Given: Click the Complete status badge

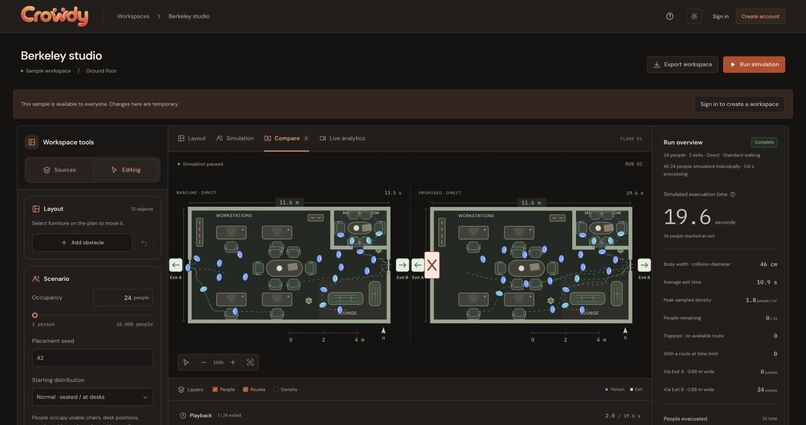Looking at the screenshot, I should [764, 142].
